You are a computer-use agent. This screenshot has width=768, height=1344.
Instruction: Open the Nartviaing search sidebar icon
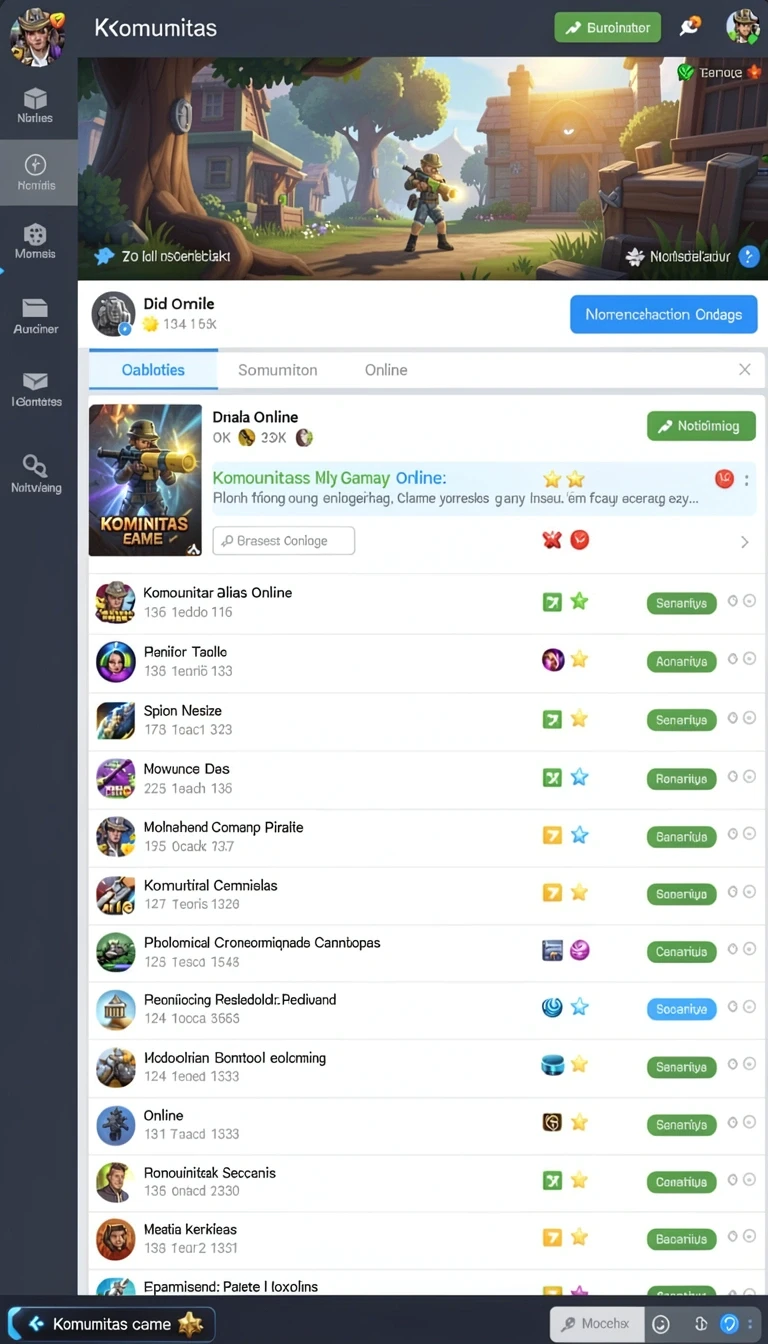pos(35,465)
